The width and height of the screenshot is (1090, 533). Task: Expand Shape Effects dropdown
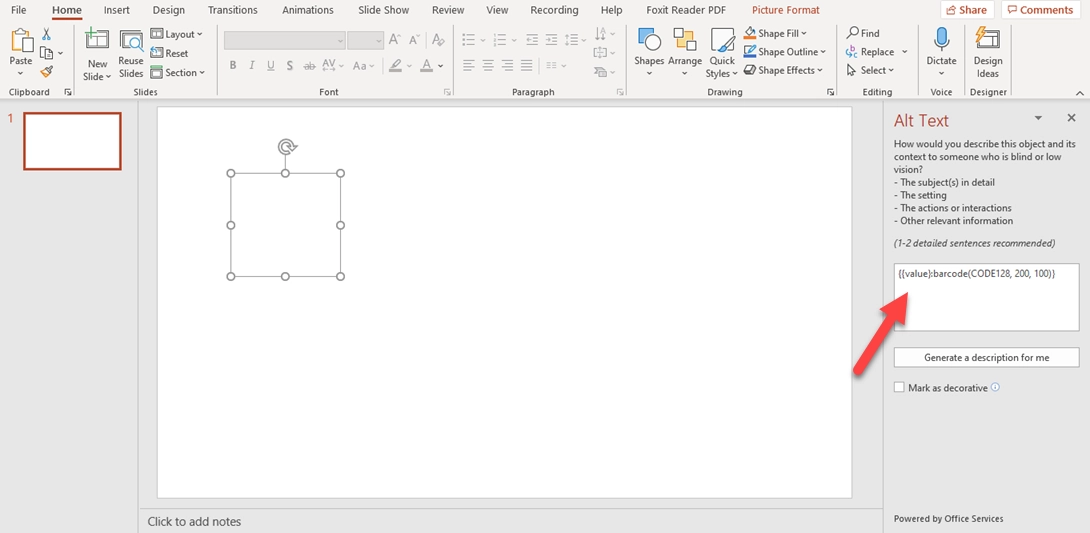point(820,70)
